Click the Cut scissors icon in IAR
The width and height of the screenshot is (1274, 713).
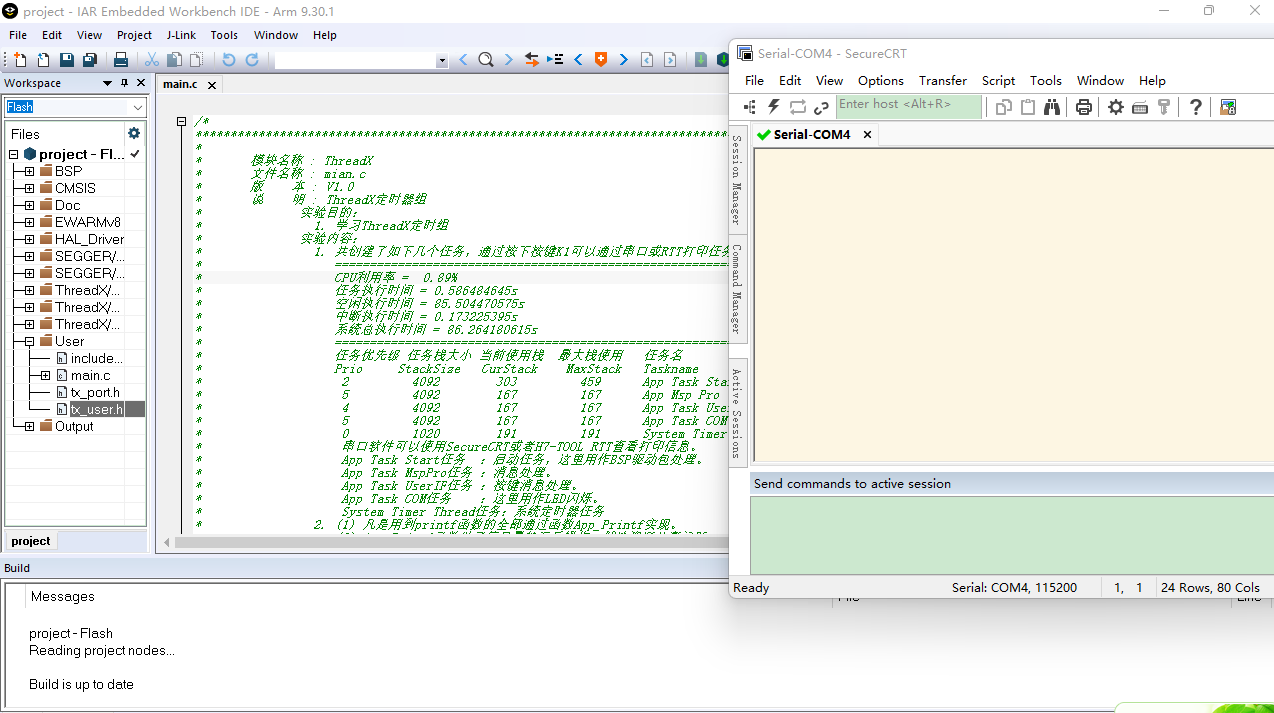click(152, 60)
